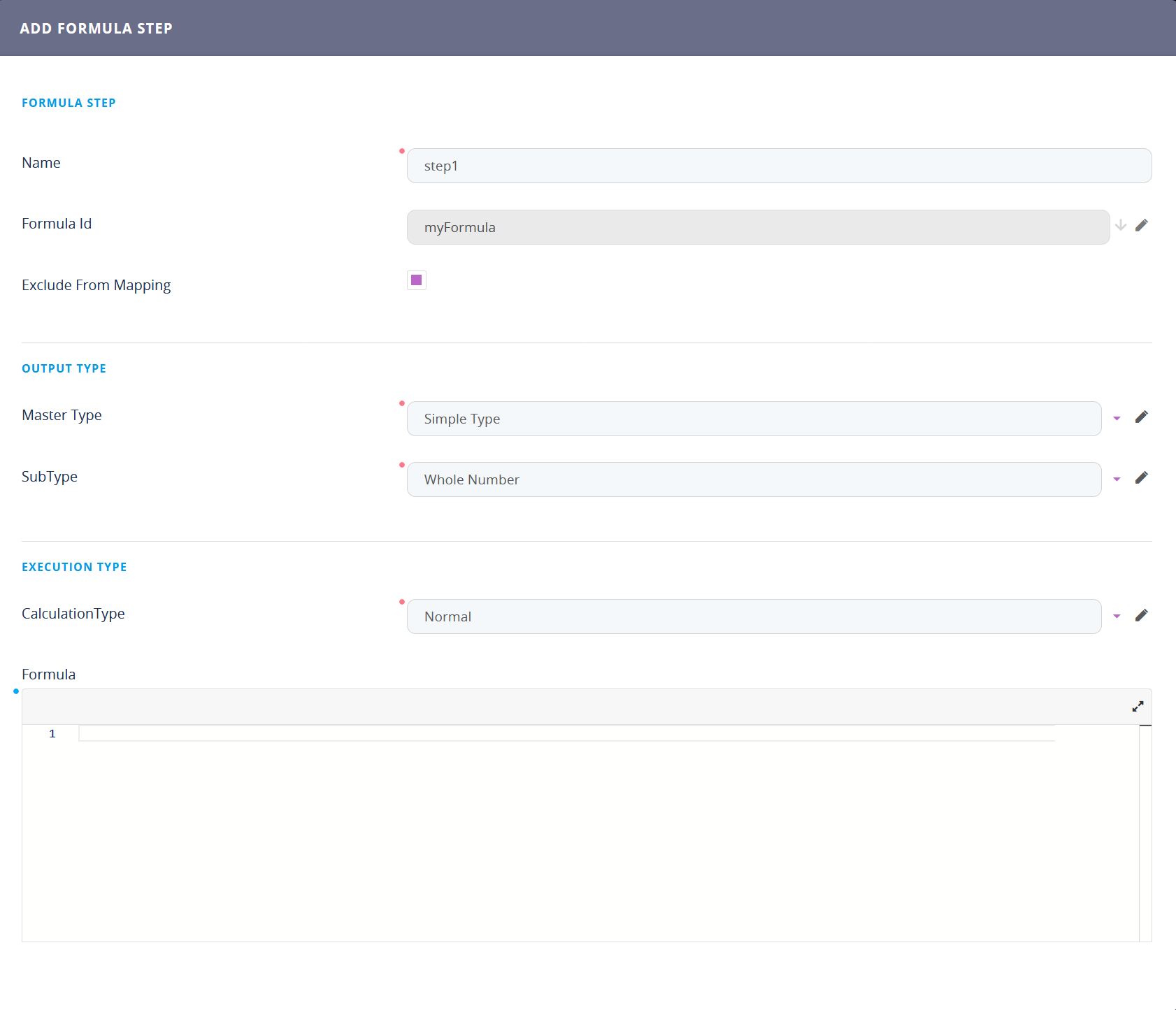The height and width of the screenshot is (1010, 1176).
Task: Expand the Formula editor to fullscreen
Action: tap(1138, 707)
